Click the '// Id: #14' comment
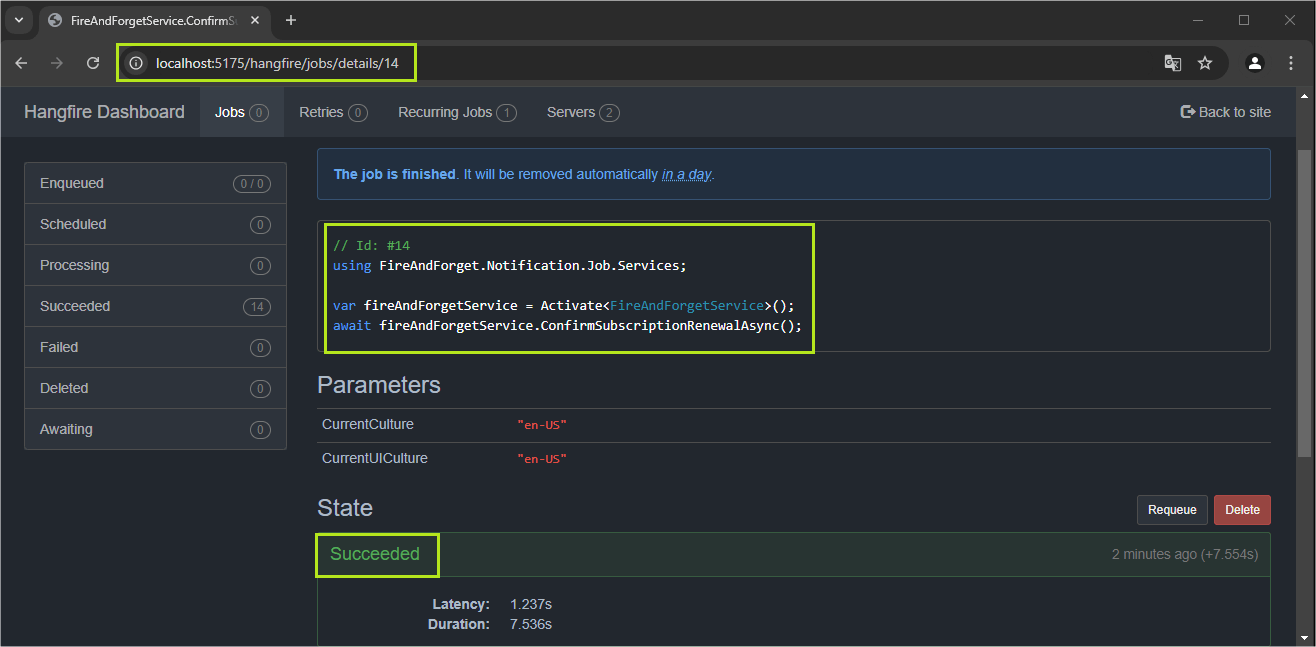Image resolution: width=1316 pixels, height=647 pixels. point(372,245)
